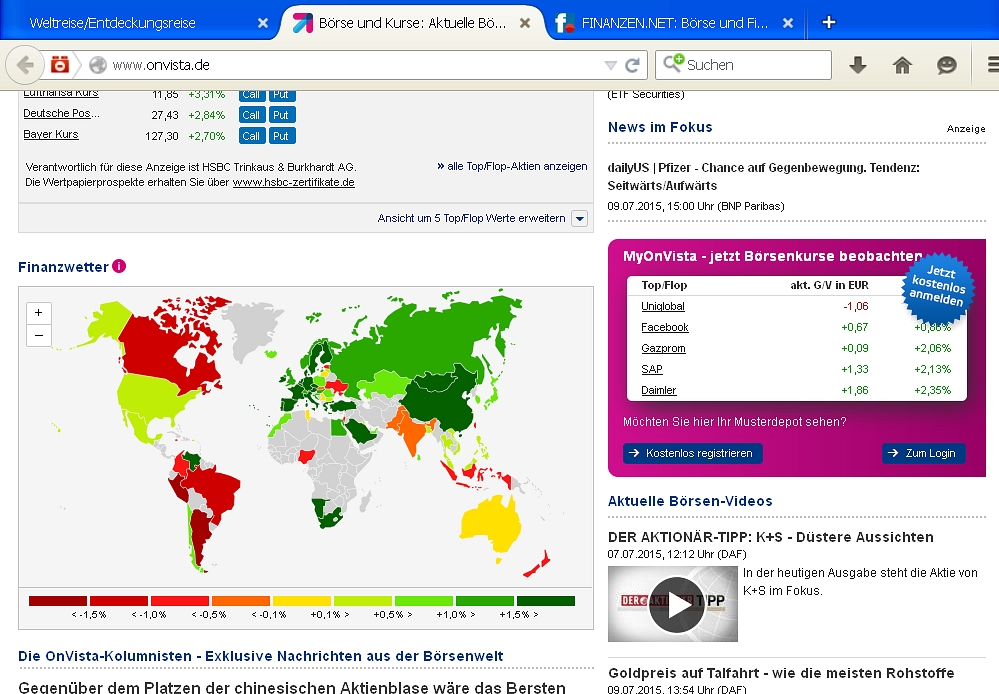Click Canada on the Finanzwetter map

tap(153, 347)
